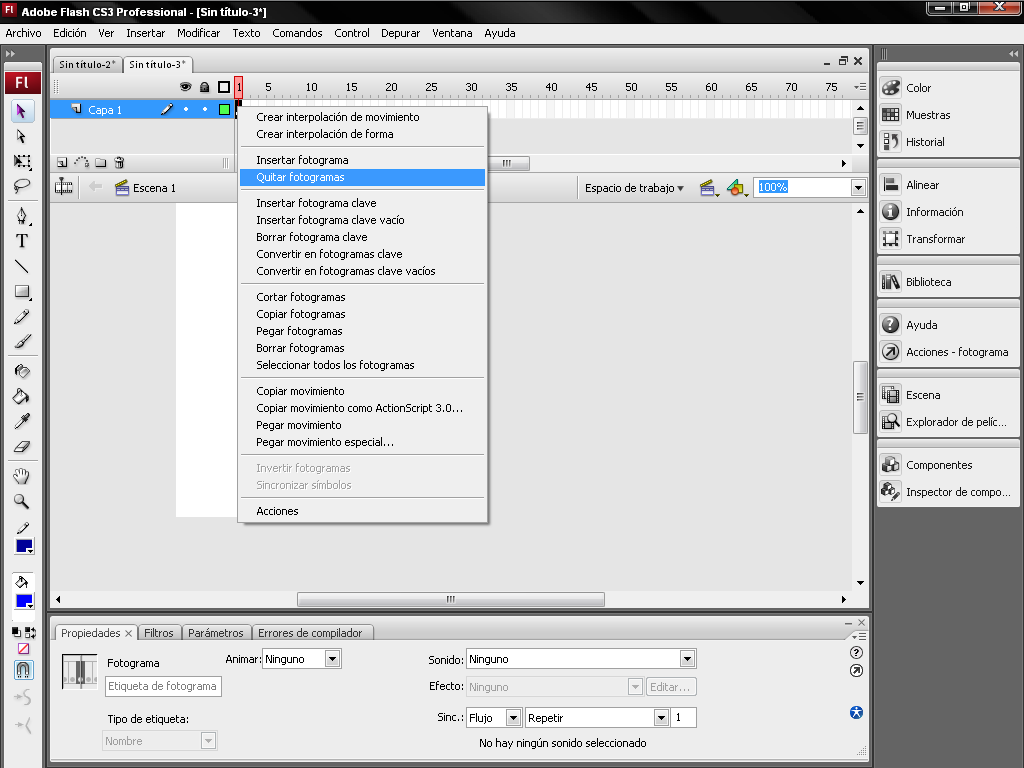Click the Insert Layer Folder icon

[101, 163]
